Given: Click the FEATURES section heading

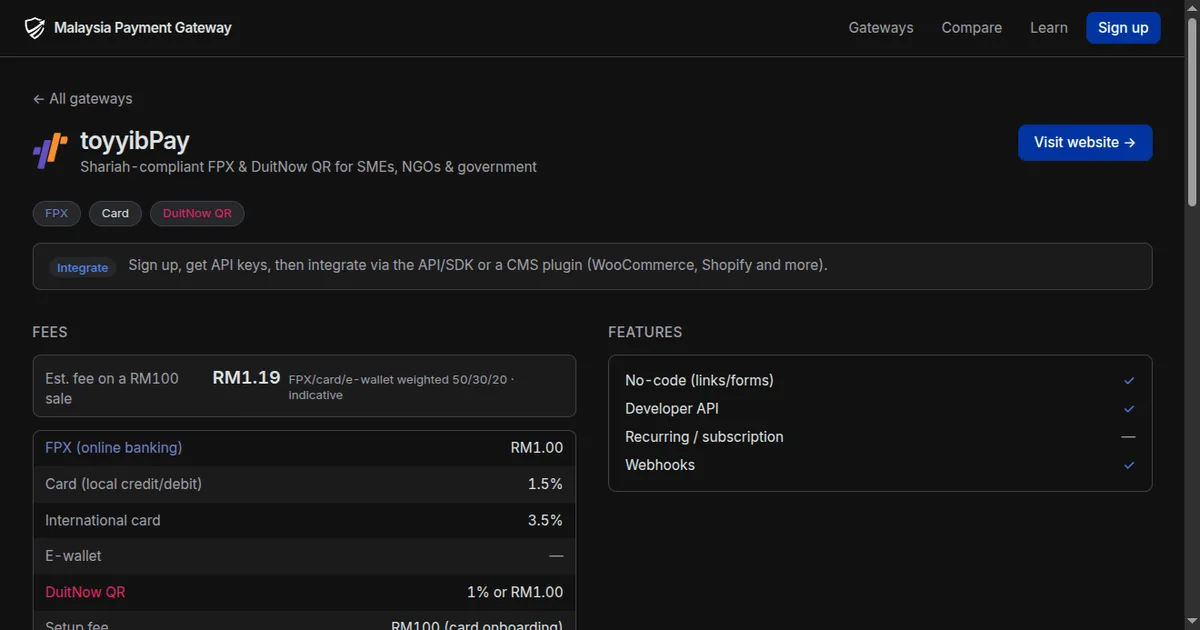Looking at the screenshot, I should pyautogui.click(x=645, y=332).
